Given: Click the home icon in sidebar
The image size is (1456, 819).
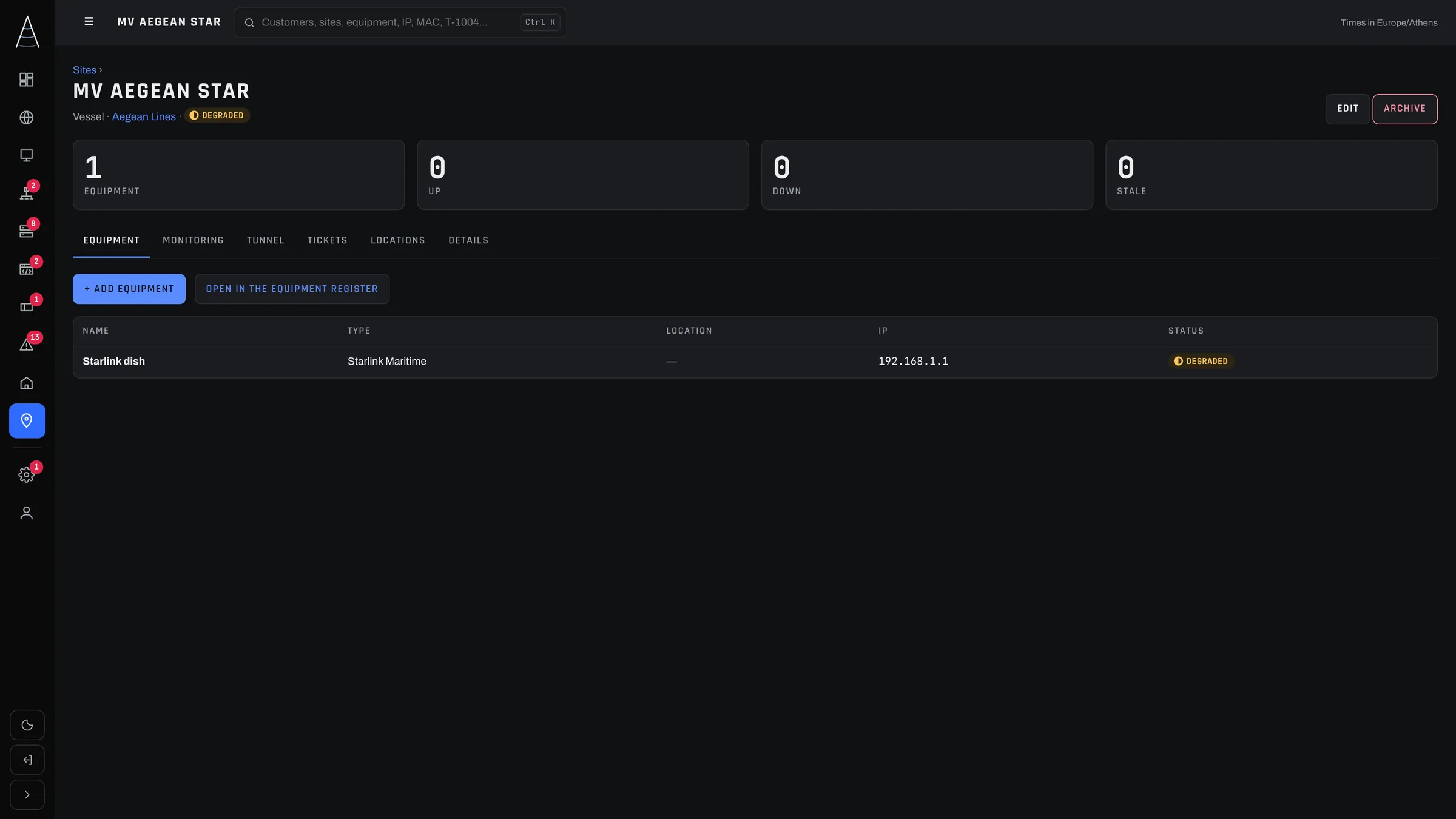Looking at the screenshot, I should pos(27,383).
